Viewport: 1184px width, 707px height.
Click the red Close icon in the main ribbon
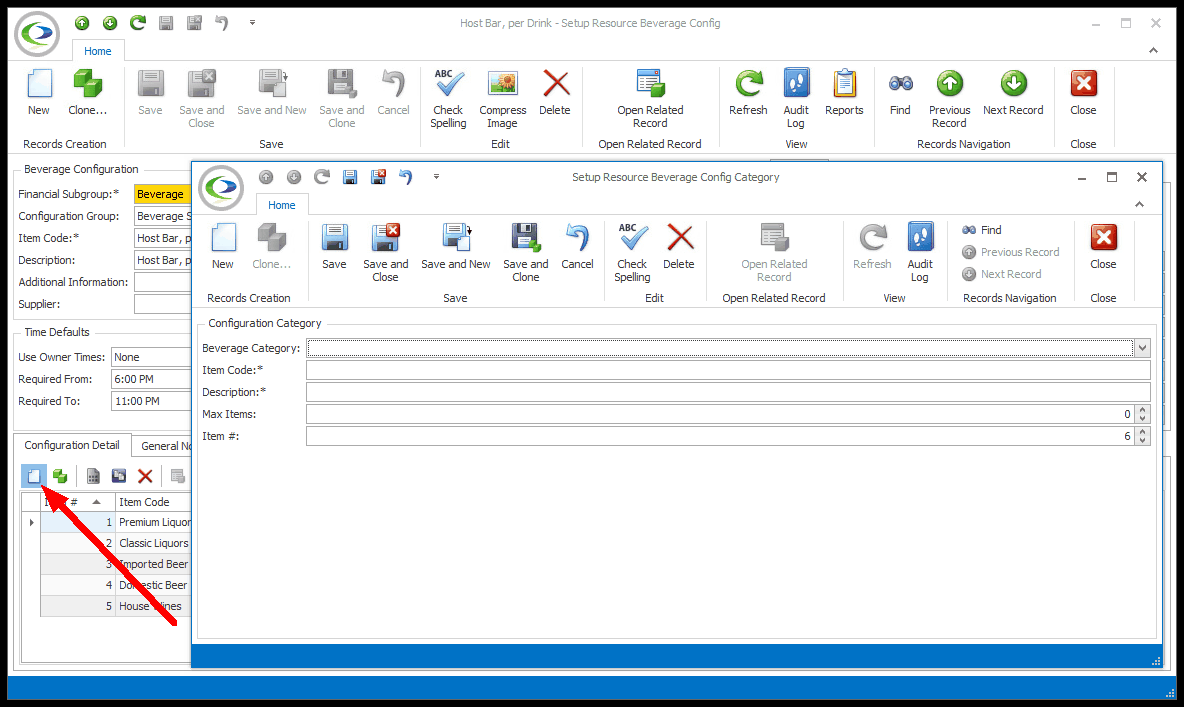coord(1084,84)
